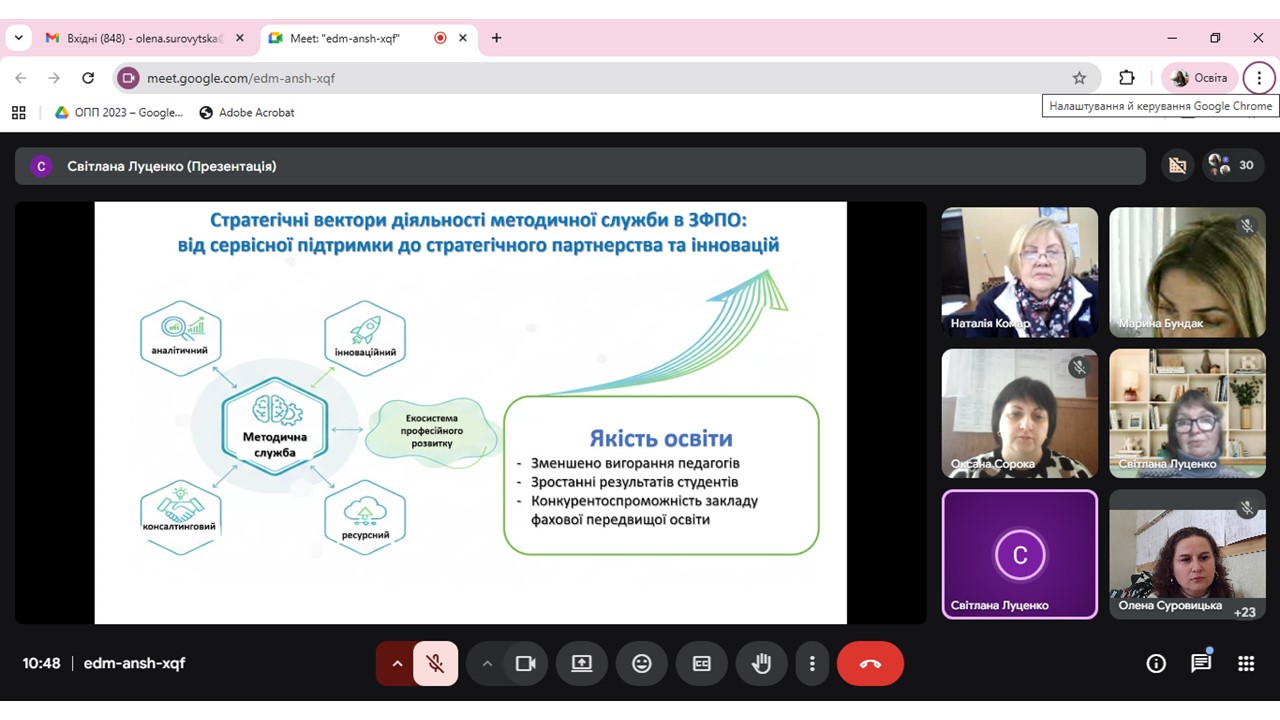Image resolution: width=1280 pixels, height=720 pixels.
Task: Open the emoji reactions button
Action: [x=642, y=664]
